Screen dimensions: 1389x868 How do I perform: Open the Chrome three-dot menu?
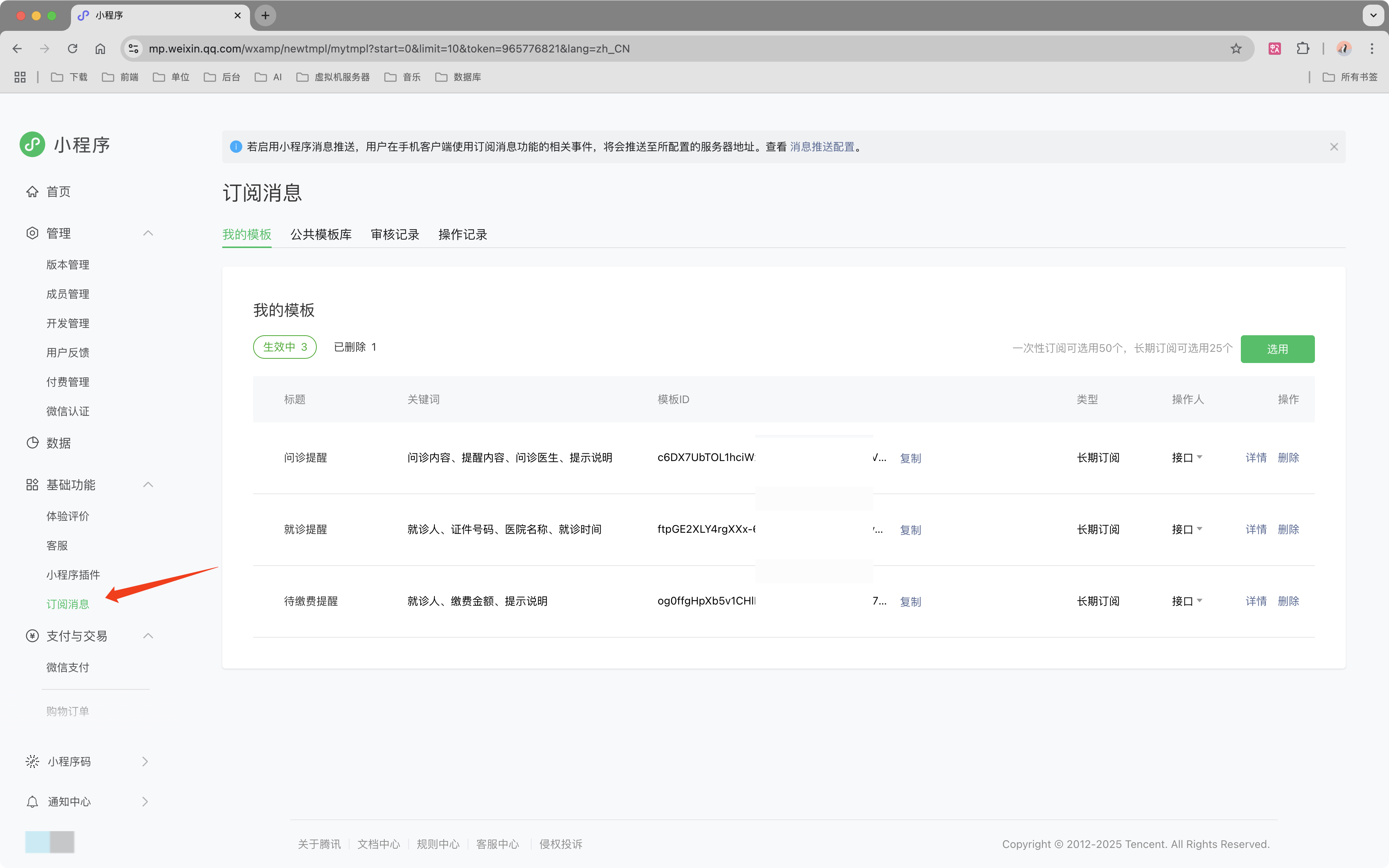tap(1372, 49)
